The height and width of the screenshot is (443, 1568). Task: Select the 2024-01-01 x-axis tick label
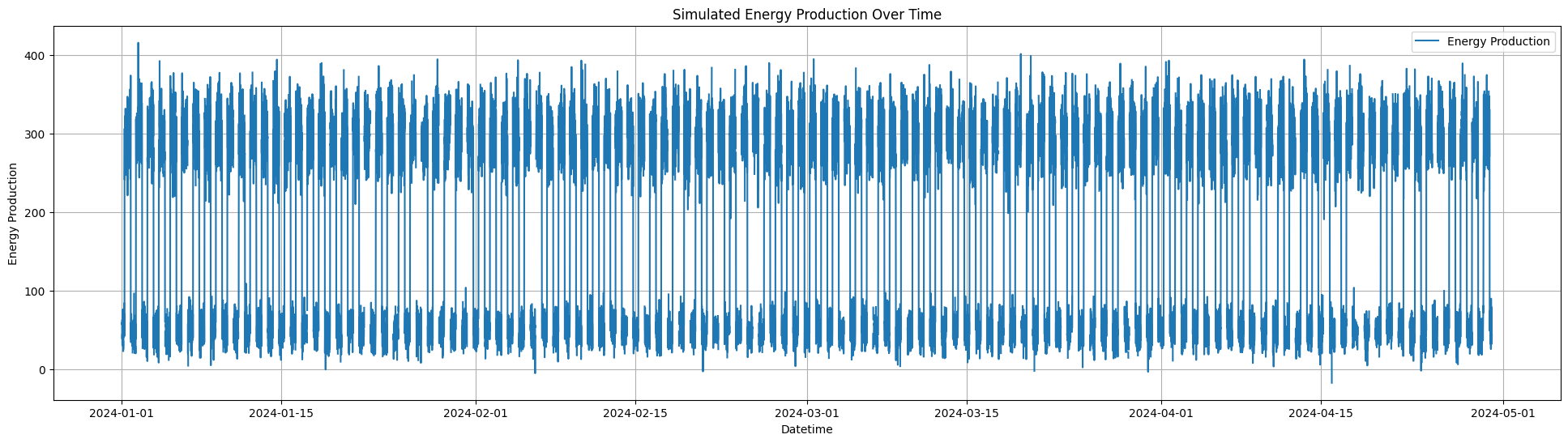click(x=122, y=413)
